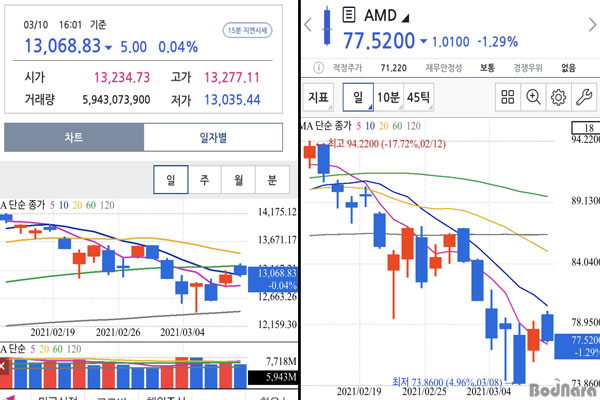Image resolution: width=600 pixels, height=400 pixels.
Task: Click the AMD candlestick thumbnail icon
Action: point(327,26)
